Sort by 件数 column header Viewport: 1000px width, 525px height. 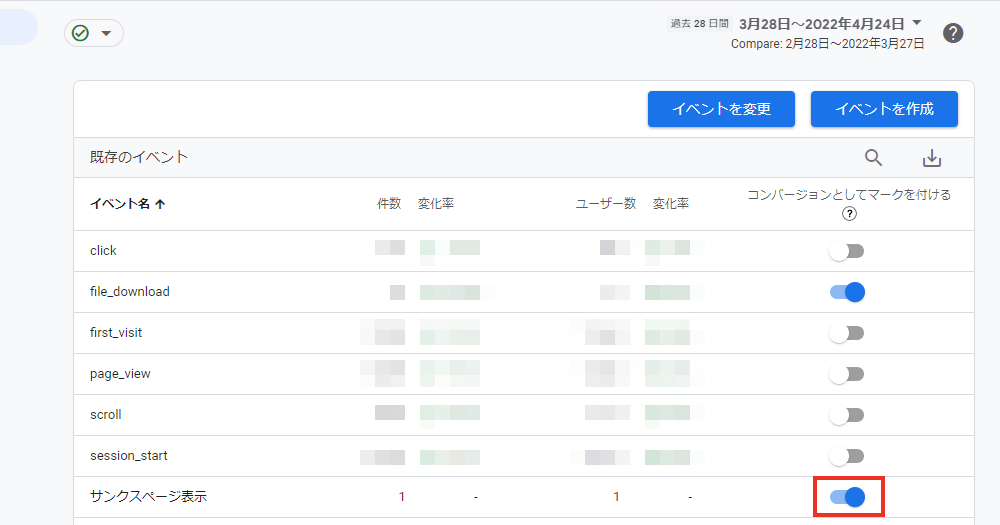[x=388, y=204]
